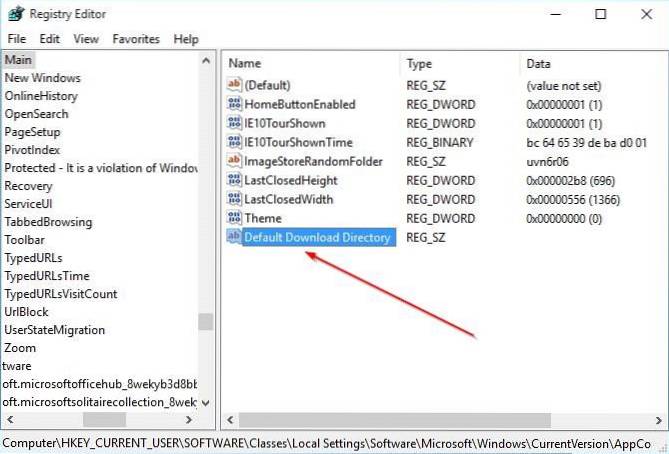
Task: Click the LastClosedHeight DWORD icon
Action: pos(235,181)
